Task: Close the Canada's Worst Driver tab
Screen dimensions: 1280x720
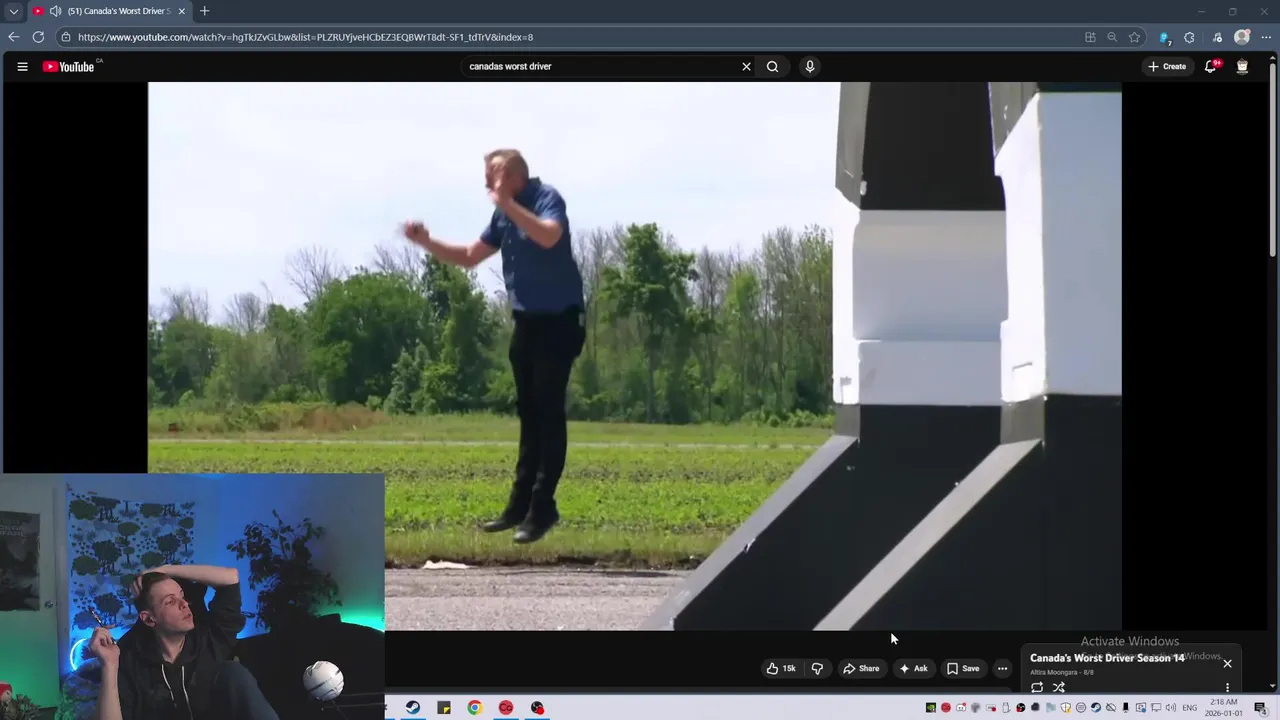Action: [x=181, y=11]
